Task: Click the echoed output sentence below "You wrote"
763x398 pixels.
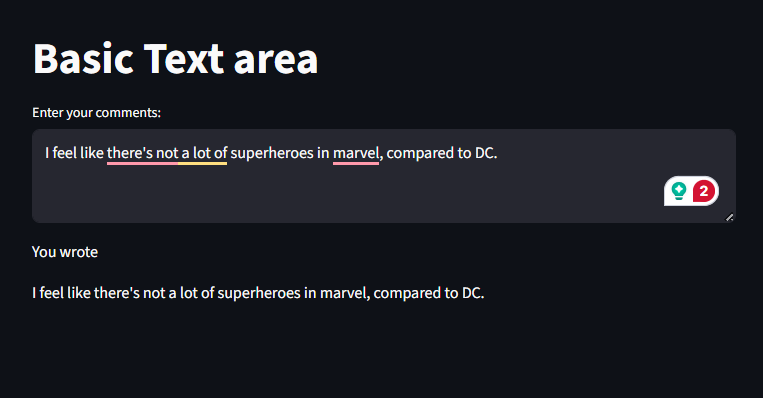Action: tap(258, 293)
